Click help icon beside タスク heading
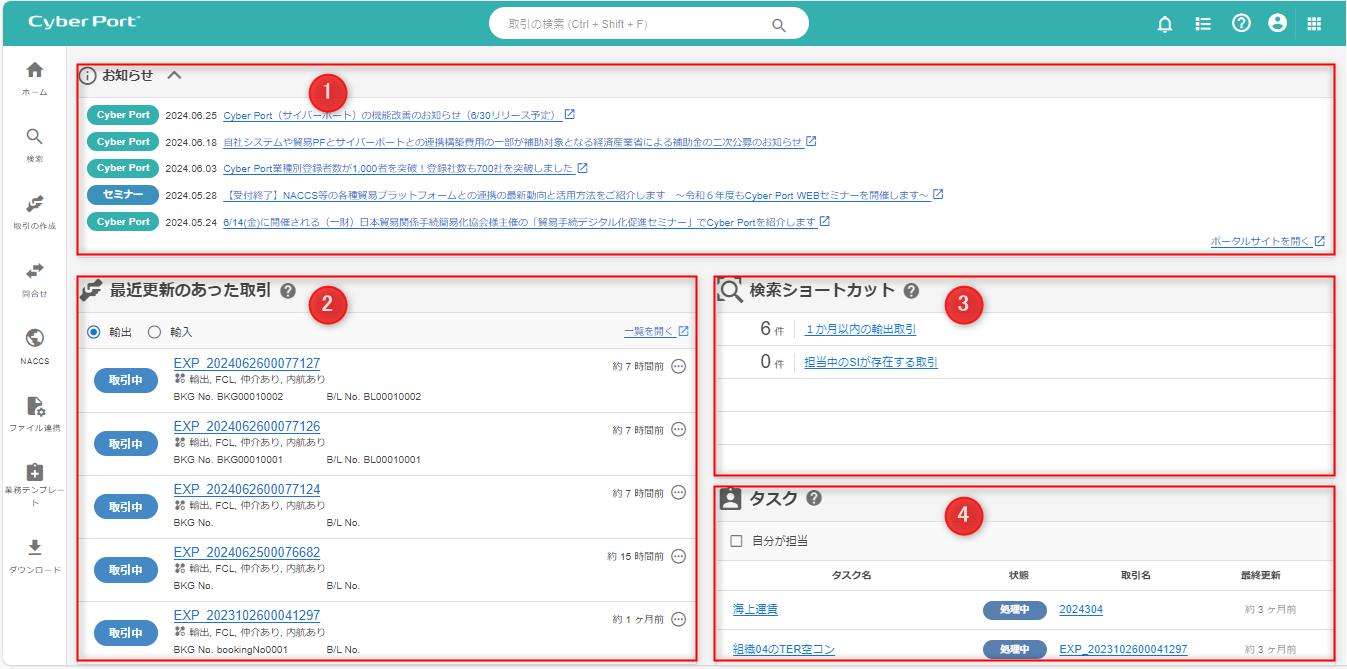Image resolution: width=1347 pixels, height=669 pixels. point(814,498)
